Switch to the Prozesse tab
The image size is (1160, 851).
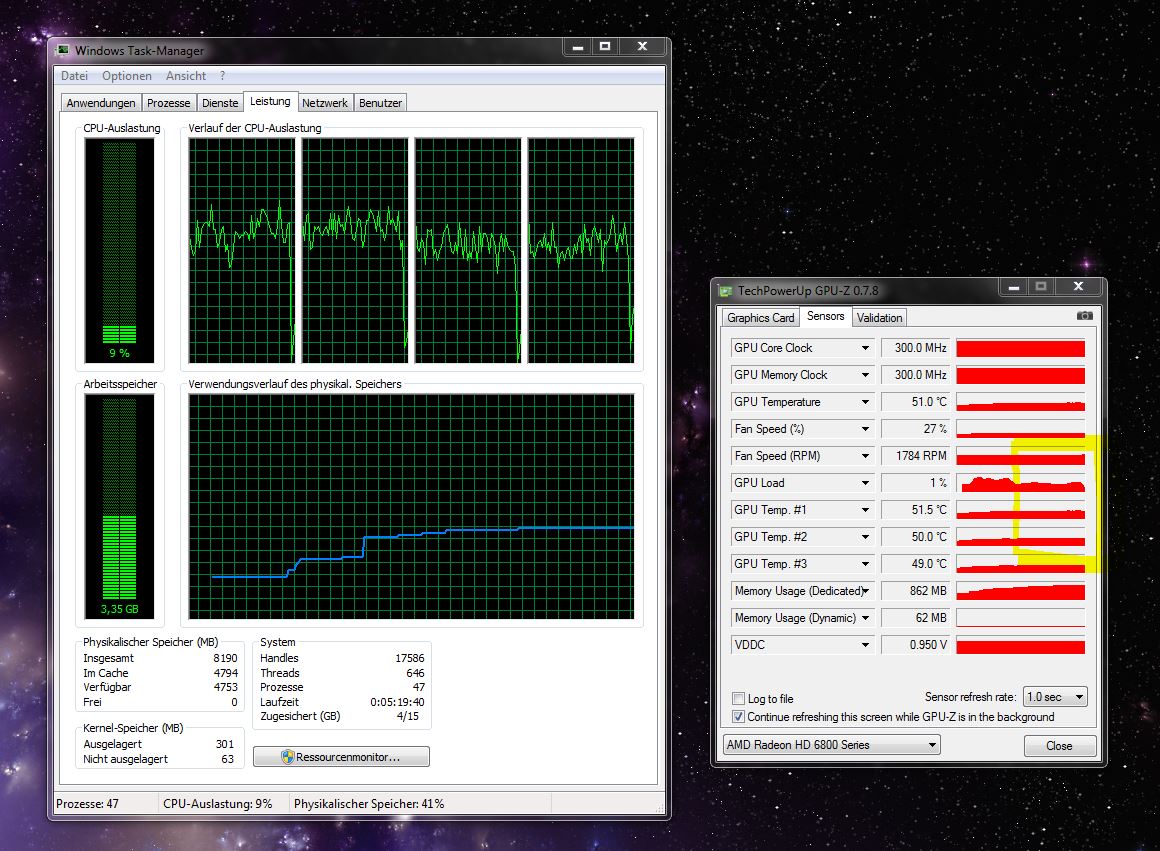(x=169, y=103)
